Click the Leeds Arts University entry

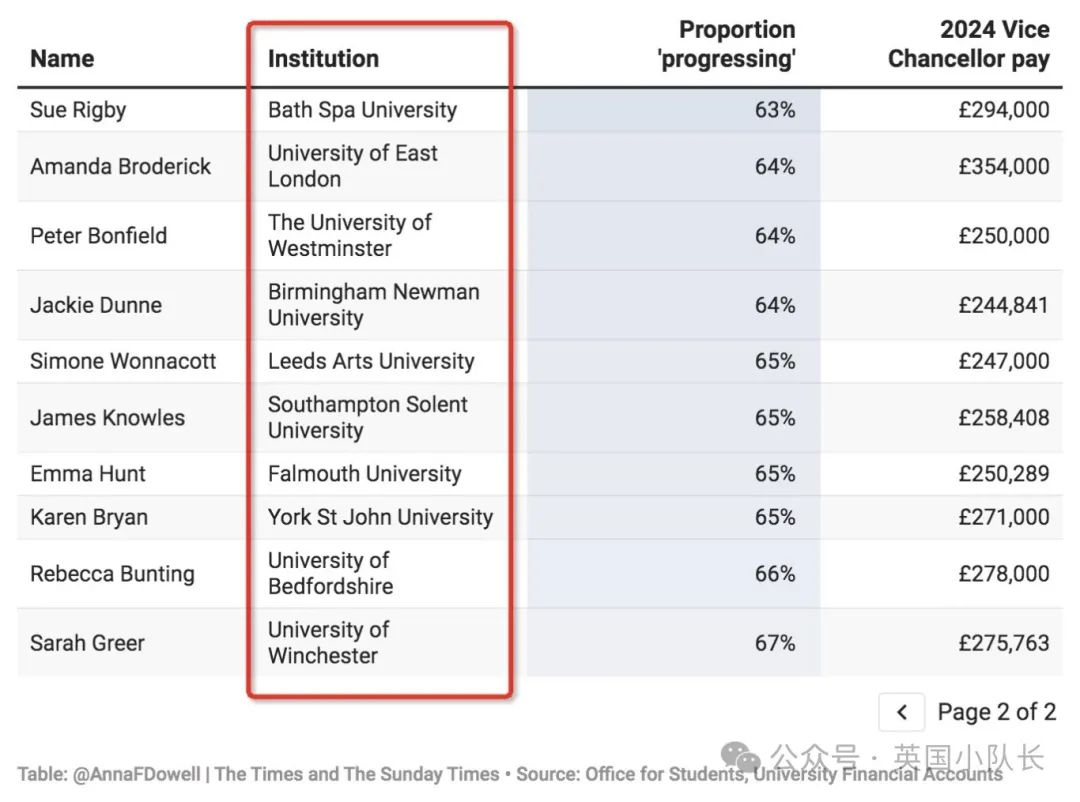371,361
